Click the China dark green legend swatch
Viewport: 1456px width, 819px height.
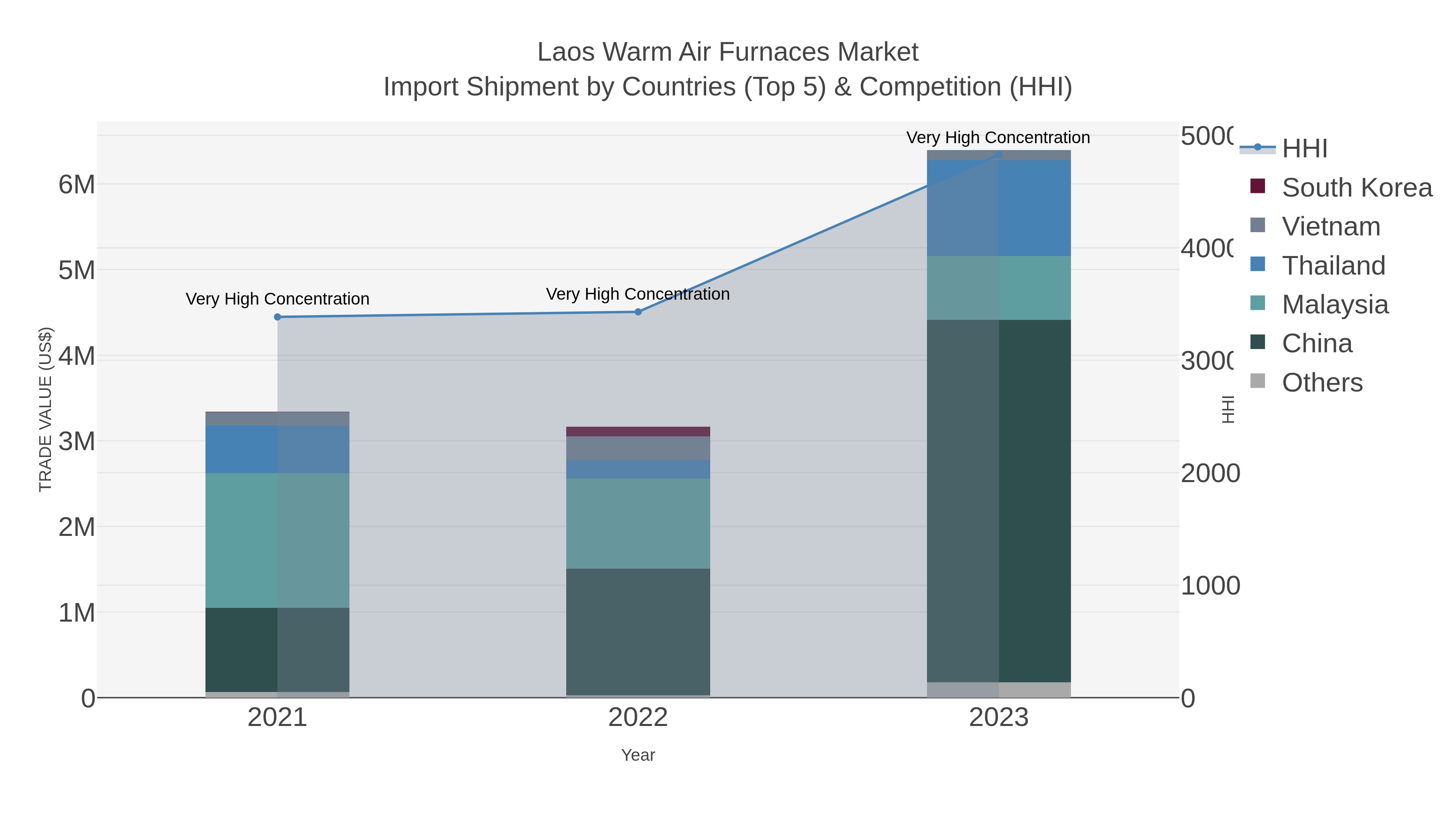1257,342
